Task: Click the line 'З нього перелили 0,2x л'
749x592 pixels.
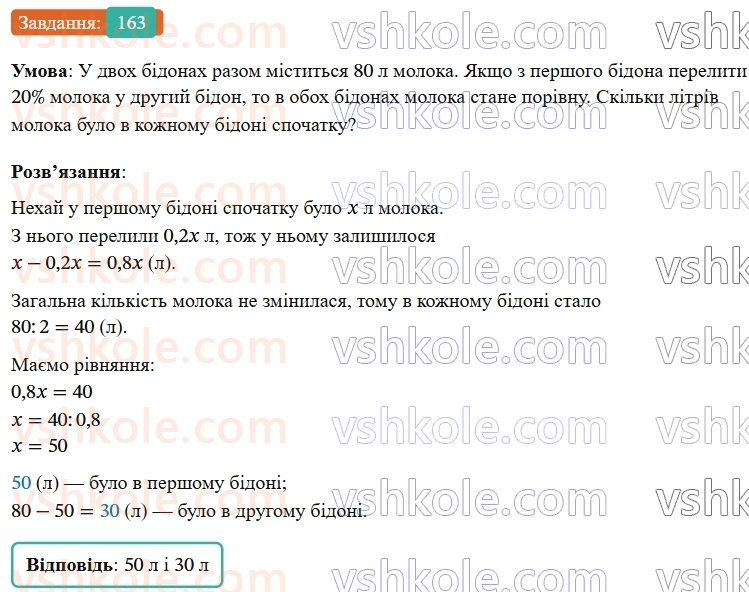Action: click(114, 236)
